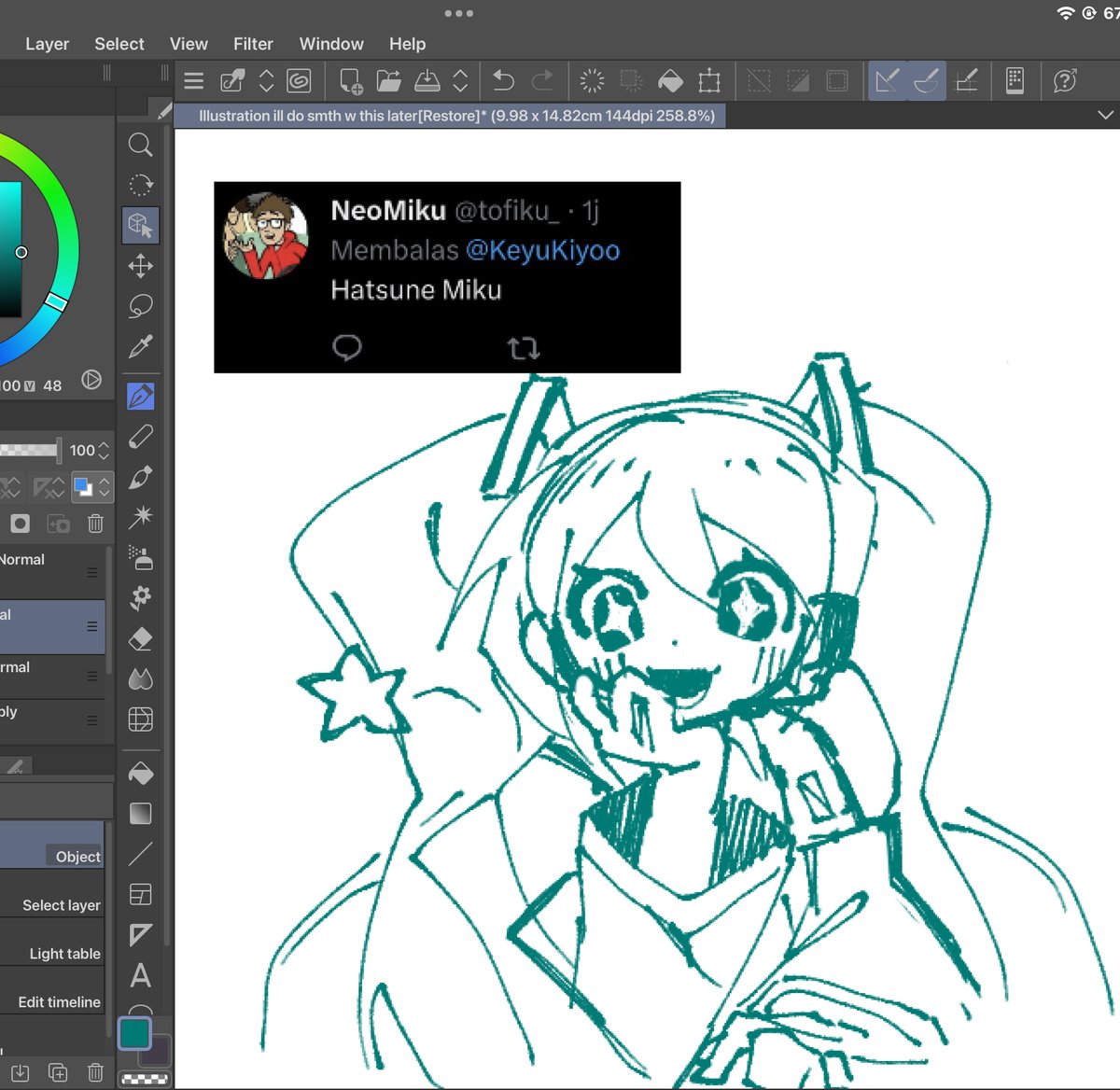Delete layer with trash in layer palette
The height and width of the screenshot is (1090, 1120).
[x=95, y=524]
